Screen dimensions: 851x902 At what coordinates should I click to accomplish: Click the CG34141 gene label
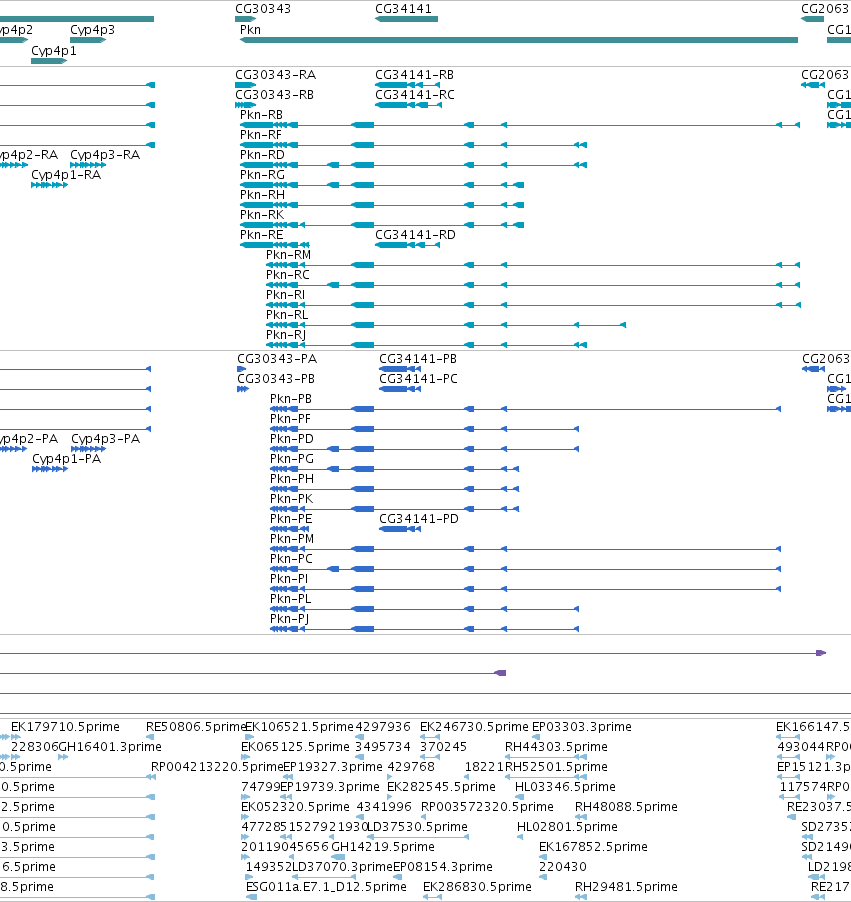[403, 9]
